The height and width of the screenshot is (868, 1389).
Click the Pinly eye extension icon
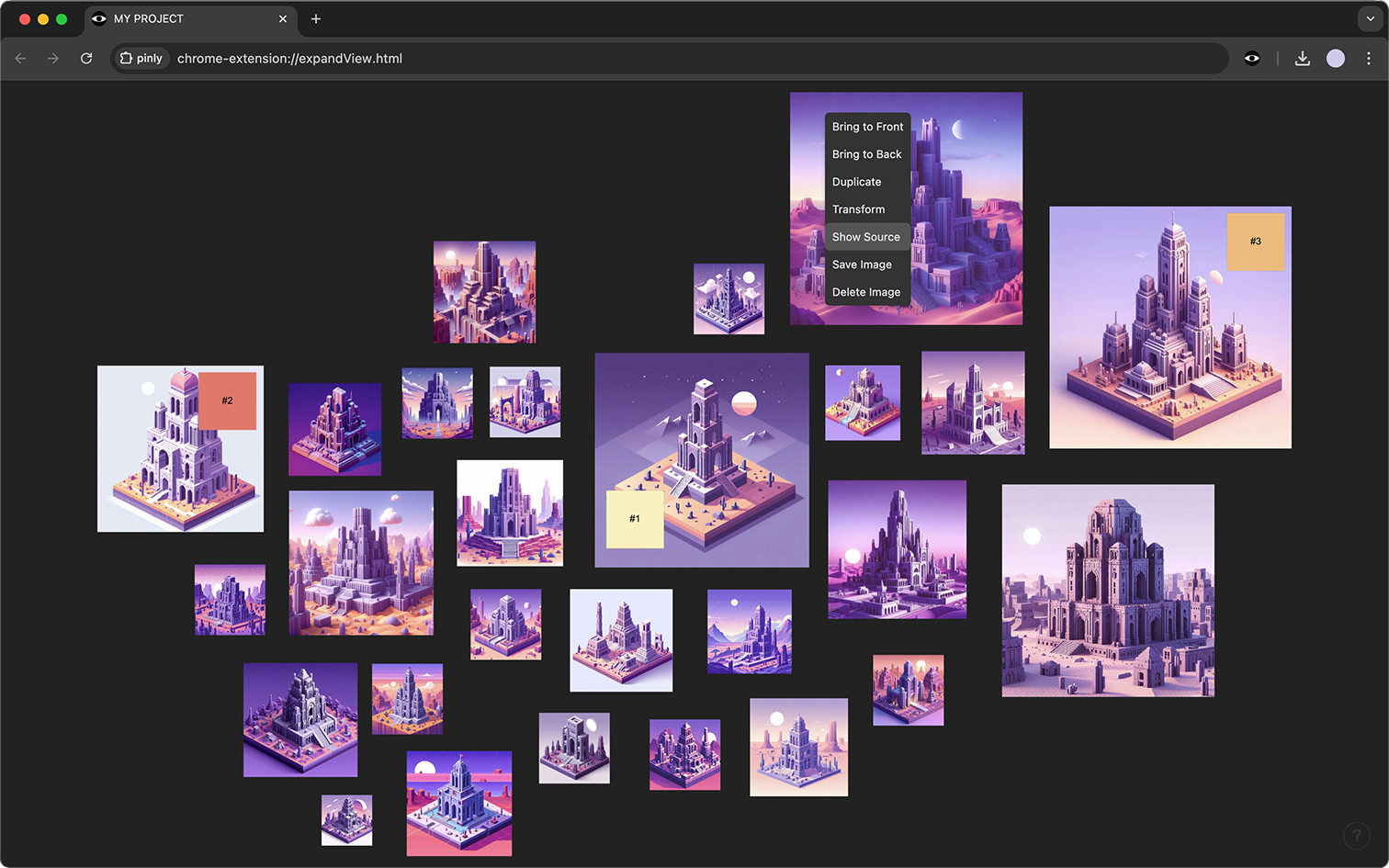(1251, 58)
